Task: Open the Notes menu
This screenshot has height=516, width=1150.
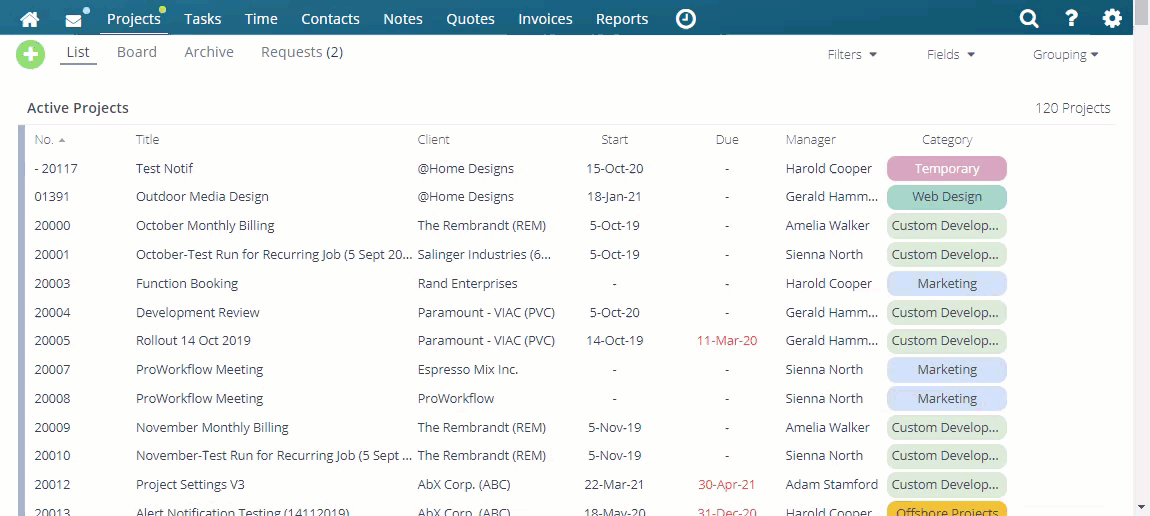Action: pyautogui.click(x=403, y=19)
